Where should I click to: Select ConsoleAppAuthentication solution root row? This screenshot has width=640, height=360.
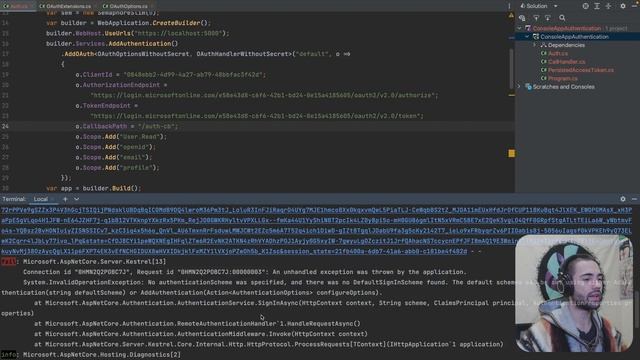pos(578,28)
